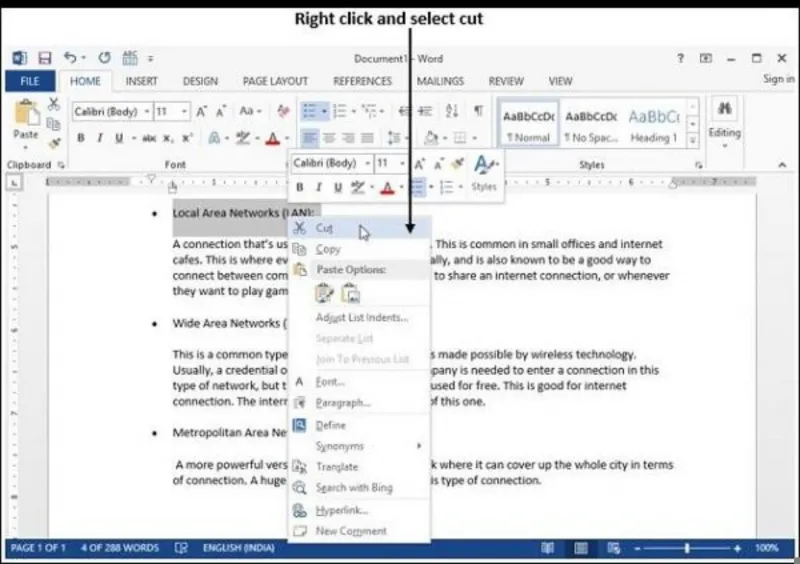The height and width of the screenshot is (564, 800).
Task: Click Sign in link
Action: (x=779, y=79)
